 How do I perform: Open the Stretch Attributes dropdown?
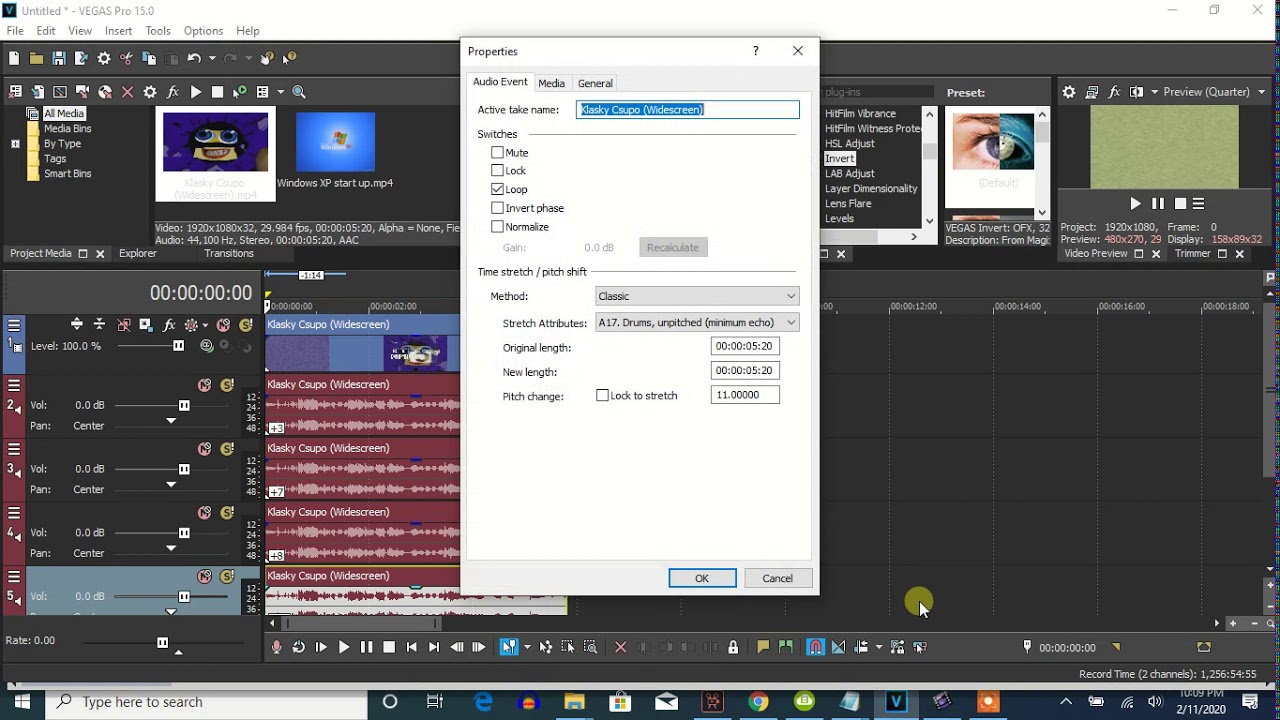(697, 323)
